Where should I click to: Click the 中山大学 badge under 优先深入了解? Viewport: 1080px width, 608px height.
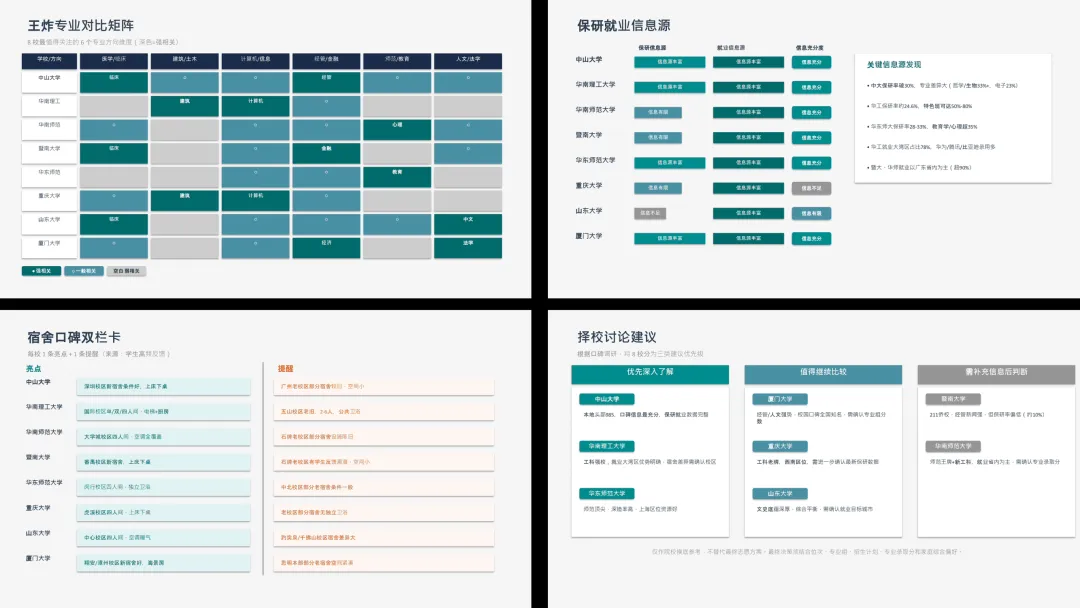607,399
